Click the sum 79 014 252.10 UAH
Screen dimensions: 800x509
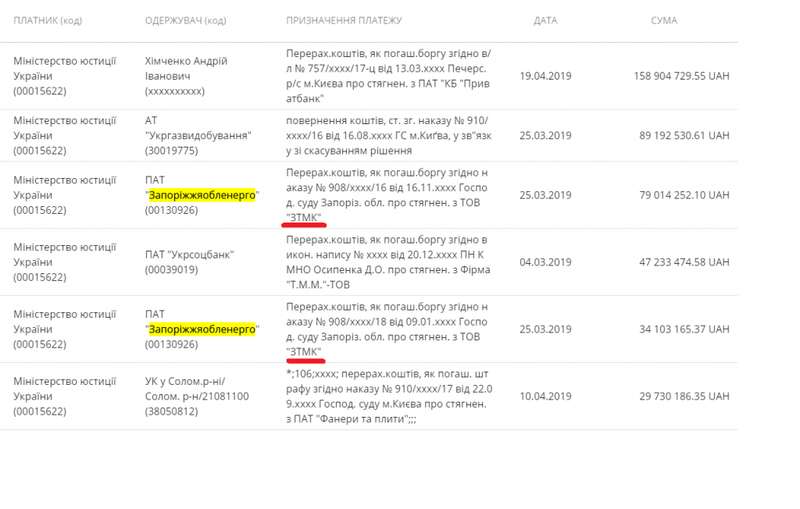(684, 195)
